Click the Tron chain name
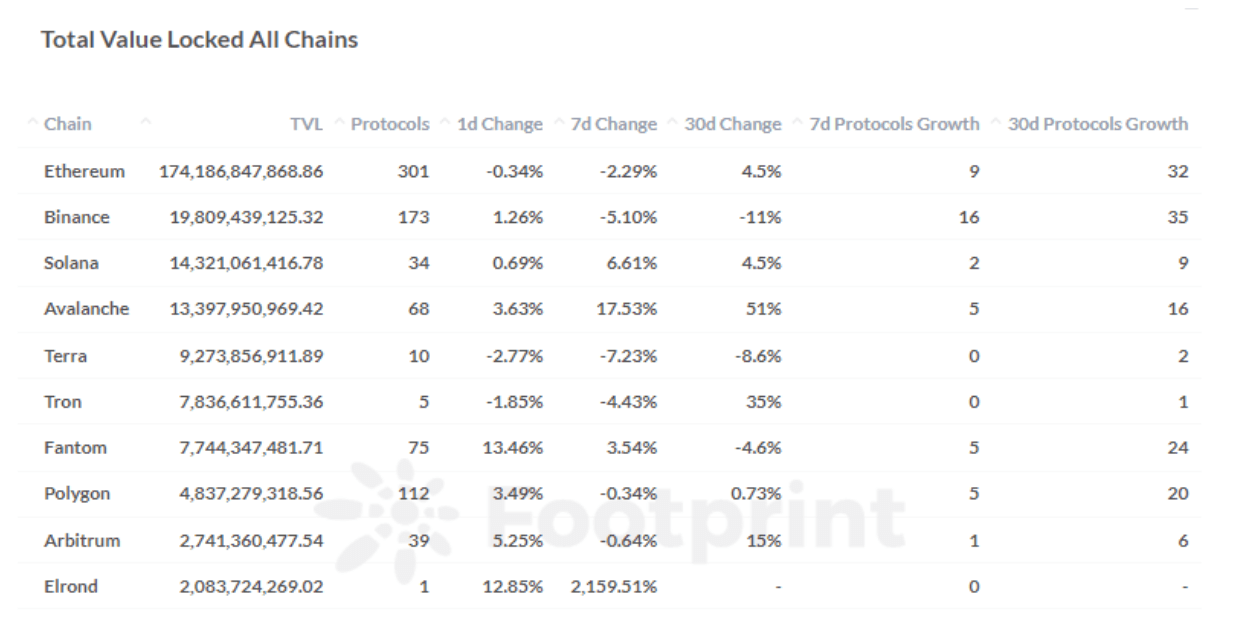1246x619 pixels. 63,402
